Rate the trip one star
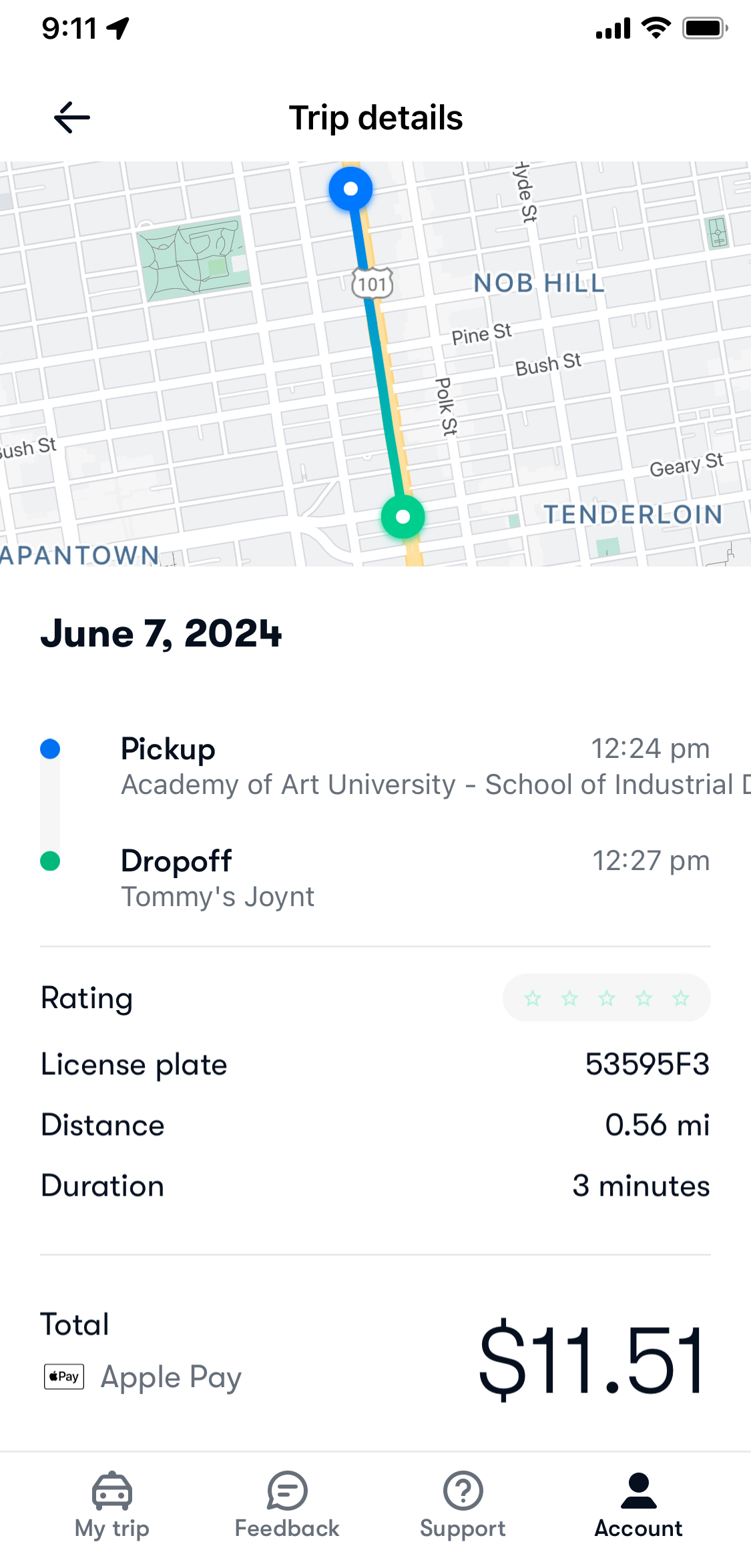The height and width of the screenshot is (1568, 751). pos(533,998)
